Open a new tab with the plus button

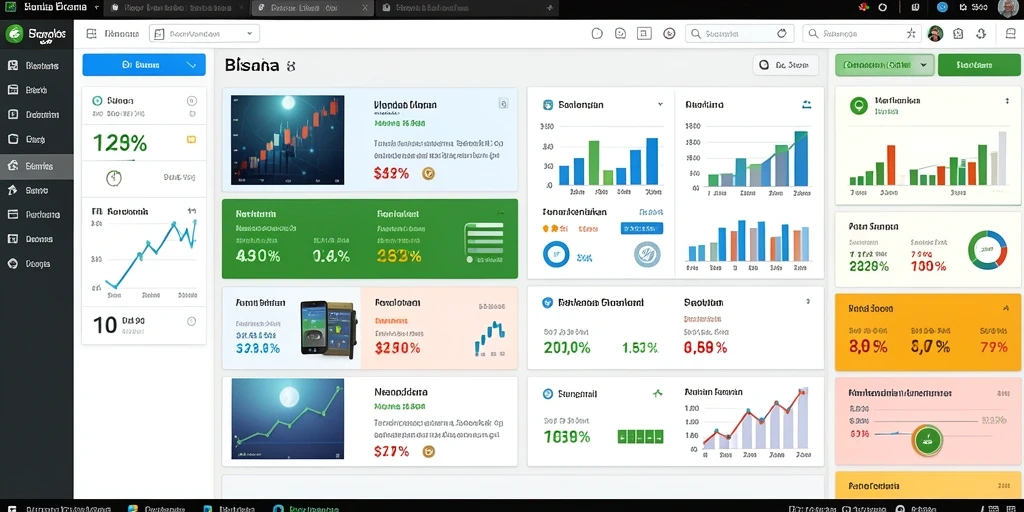tap(550, 8)
